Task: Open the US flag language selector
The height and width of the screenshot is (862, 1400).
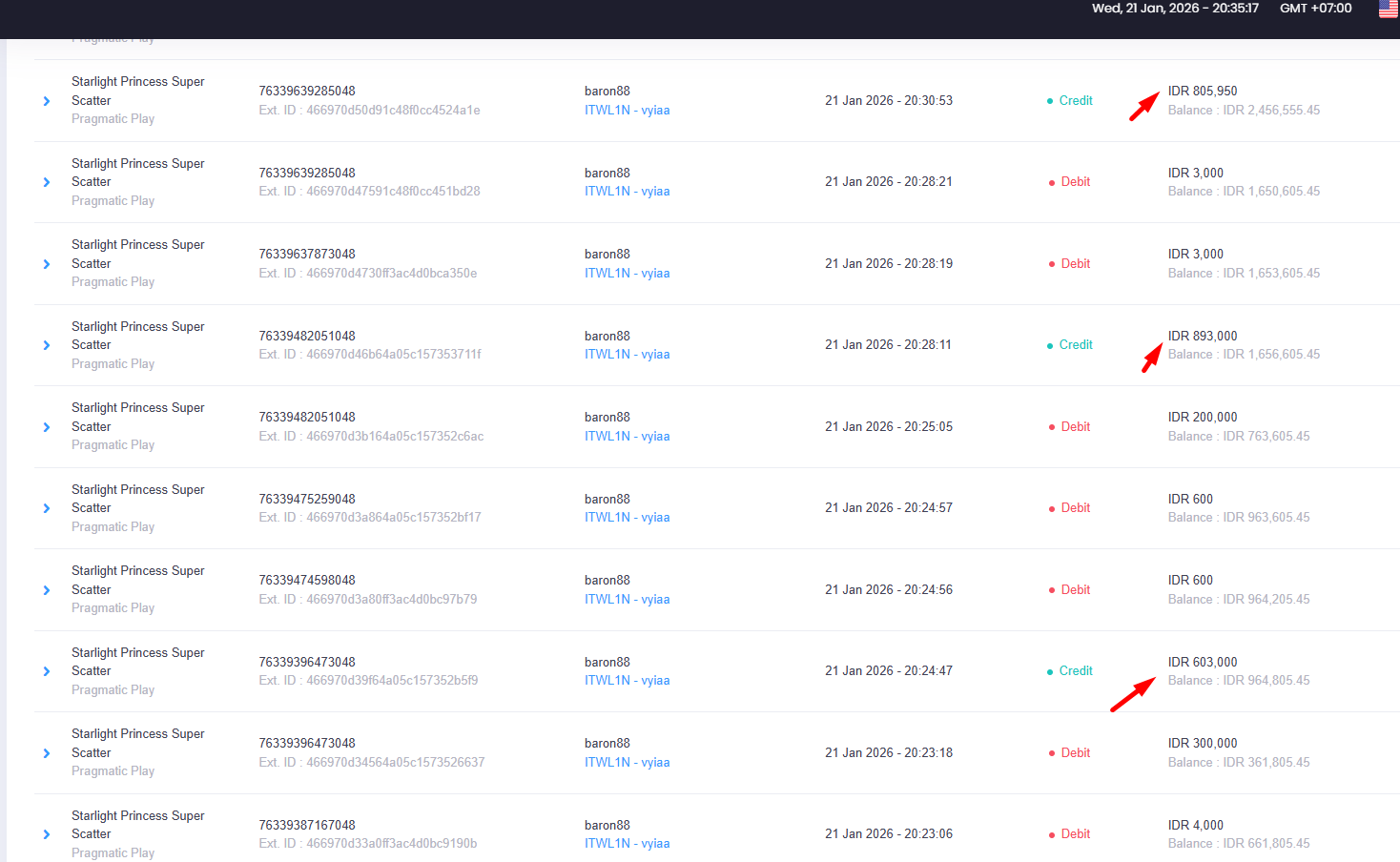Action: (x=1389, y=9)
